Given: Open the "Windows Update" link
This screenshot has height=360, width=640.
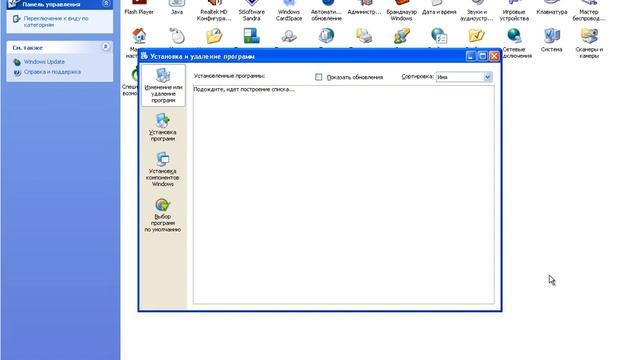Looking at the screenshot, I should (x=44, y=62).
